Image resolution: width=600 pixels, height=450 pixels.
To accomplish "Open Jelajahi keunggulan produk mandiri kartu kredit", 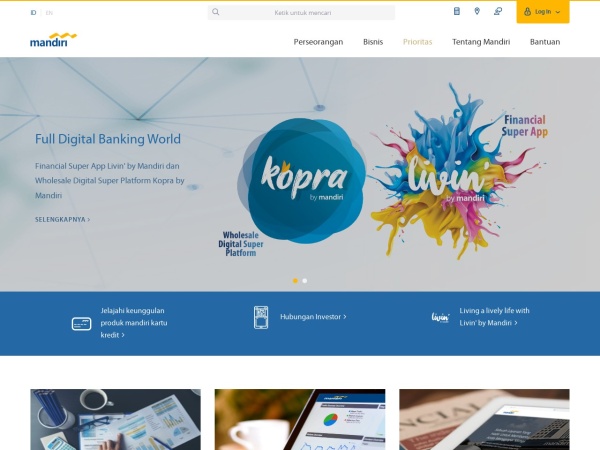I will pos(134,323).
